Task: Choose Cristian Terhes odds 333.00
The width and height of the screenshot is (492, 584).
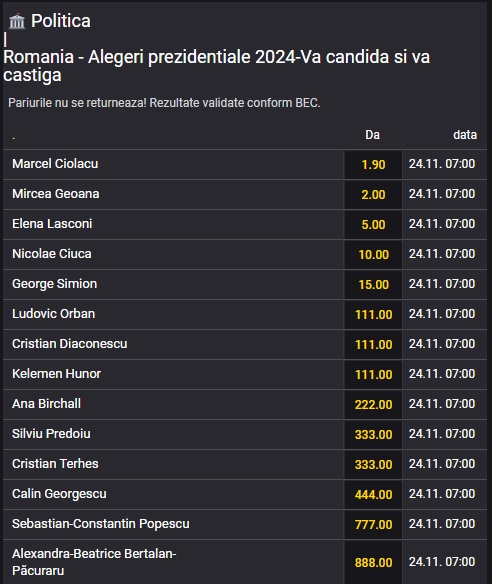Action: [x=373, y=464]
